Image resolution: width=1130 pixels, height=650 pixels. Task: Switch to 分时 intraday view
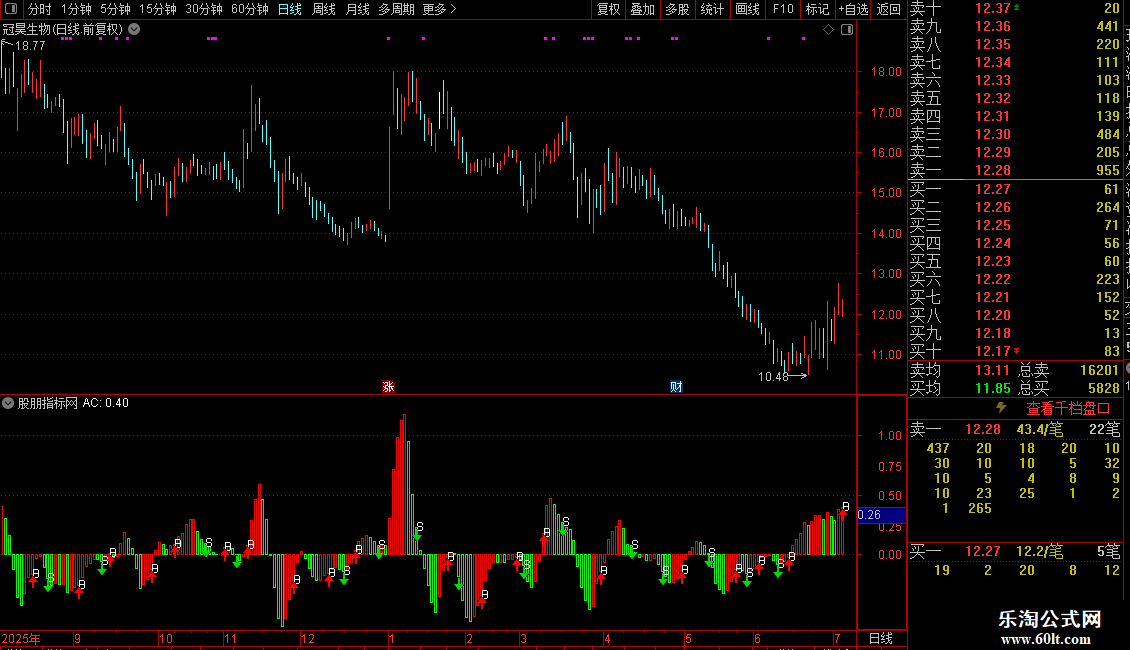coord(40,9)
